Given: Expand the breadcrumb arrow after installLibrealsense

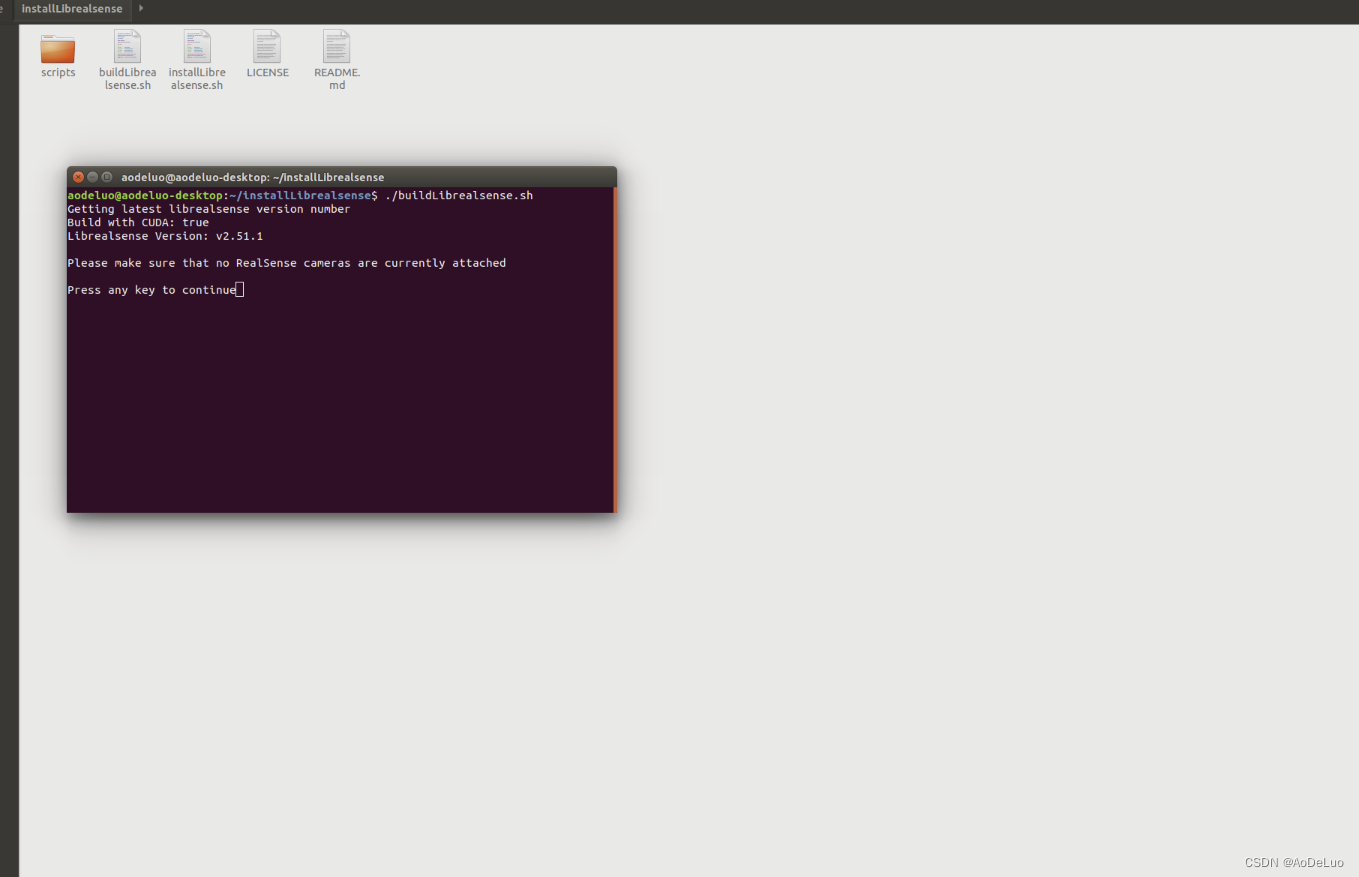Looking at the screenshot, I should coord(139,9).
